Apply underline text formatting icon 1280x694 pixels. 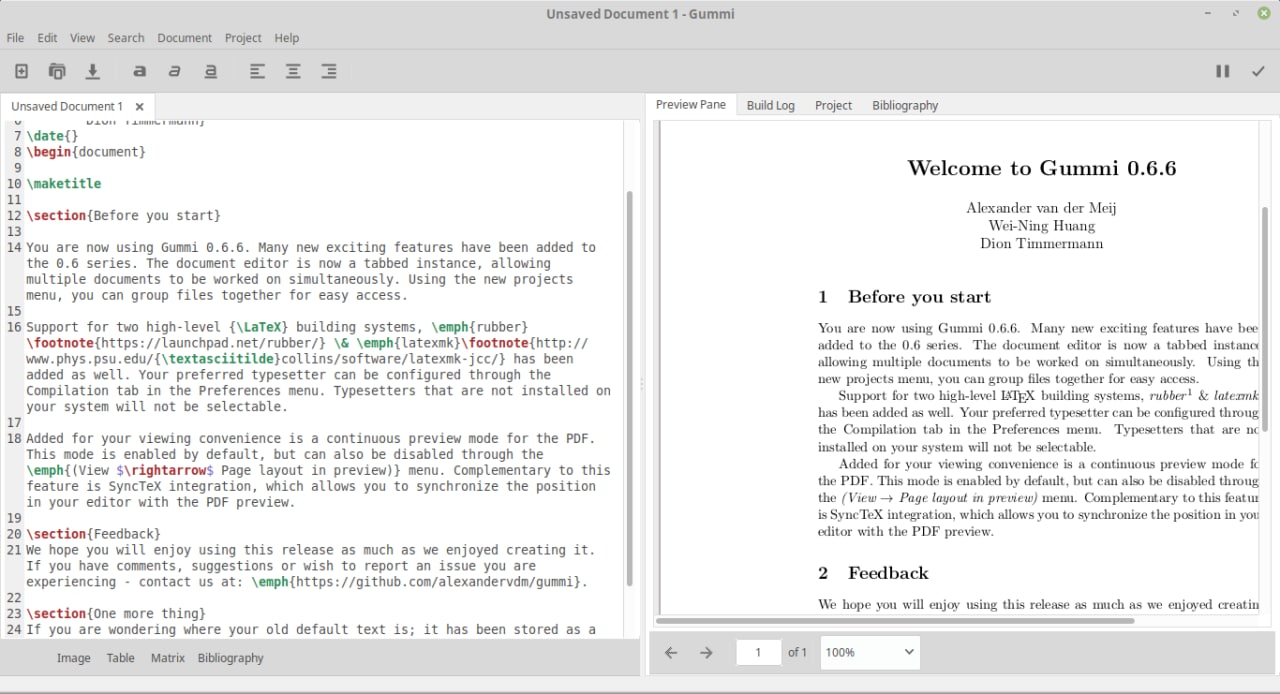pyautogui.click(x=210, y=71)
